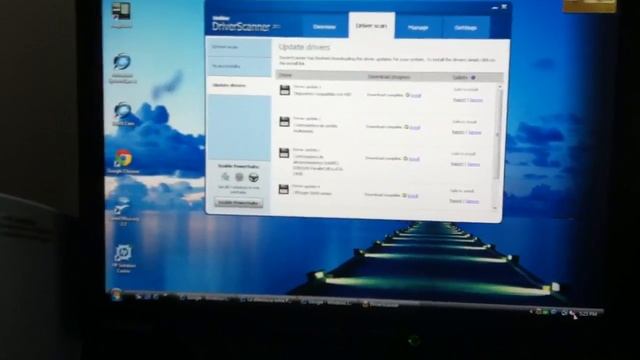This screenshot has height=360, width=640.
Task: Install the fourth driver update
Action: tap(413, 196)
